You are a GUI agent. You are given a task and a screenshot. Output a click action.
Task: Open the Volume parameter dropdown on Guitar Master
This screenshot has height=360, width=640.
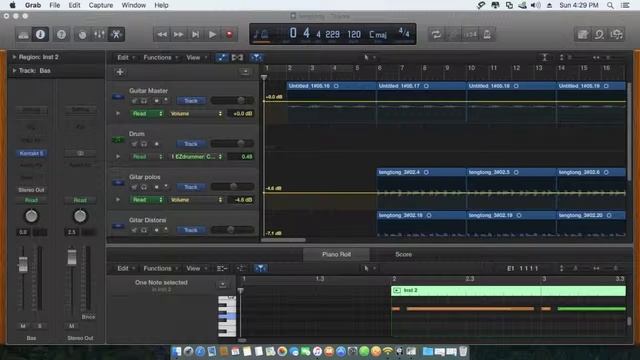coord(196,113)
